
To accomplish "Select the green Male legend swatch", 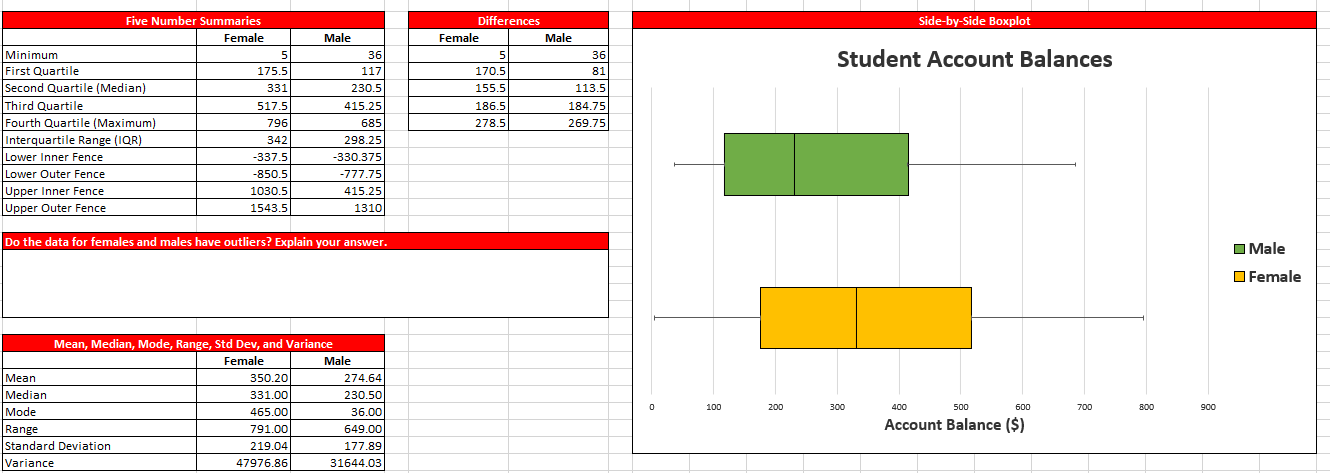I will 1239,249.
